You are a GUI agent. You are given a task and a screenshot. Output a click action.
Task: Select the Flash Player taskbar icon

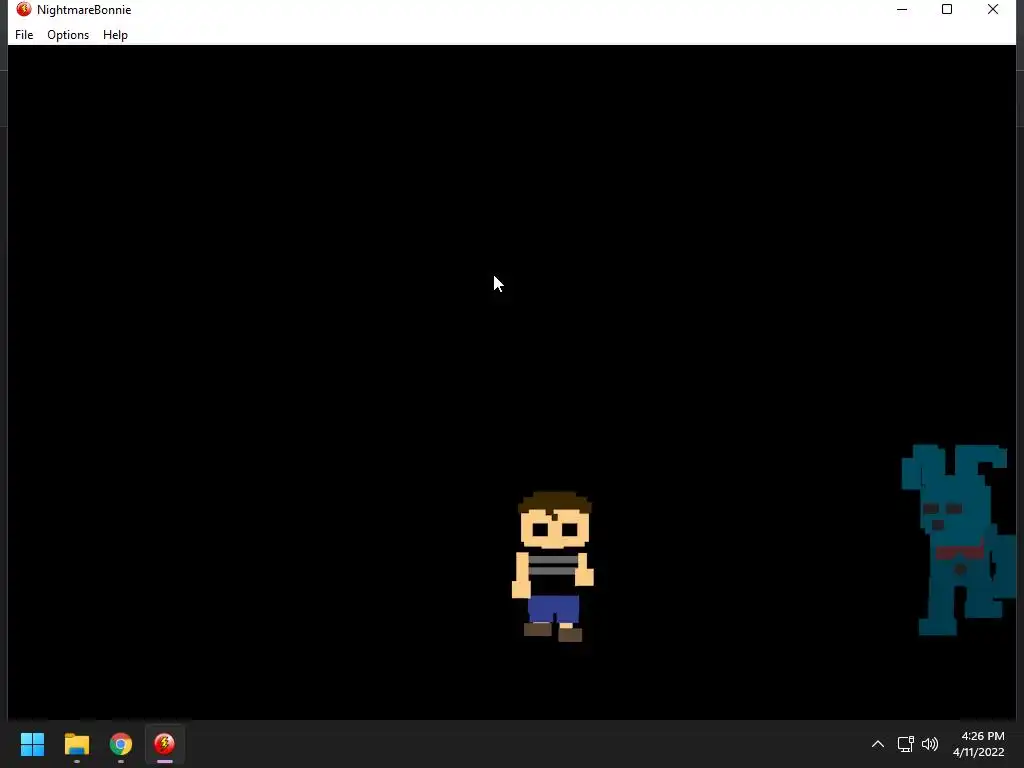(165, 744)
